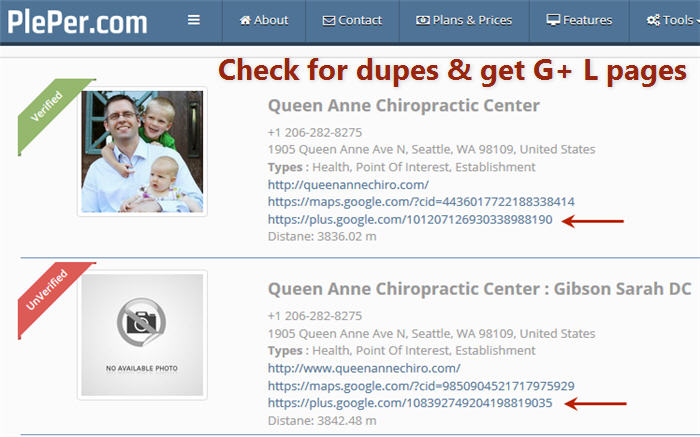Viewport: 700px width, 437px height.
Task: Expand the Tools dropdown menu
Action: 673,20
